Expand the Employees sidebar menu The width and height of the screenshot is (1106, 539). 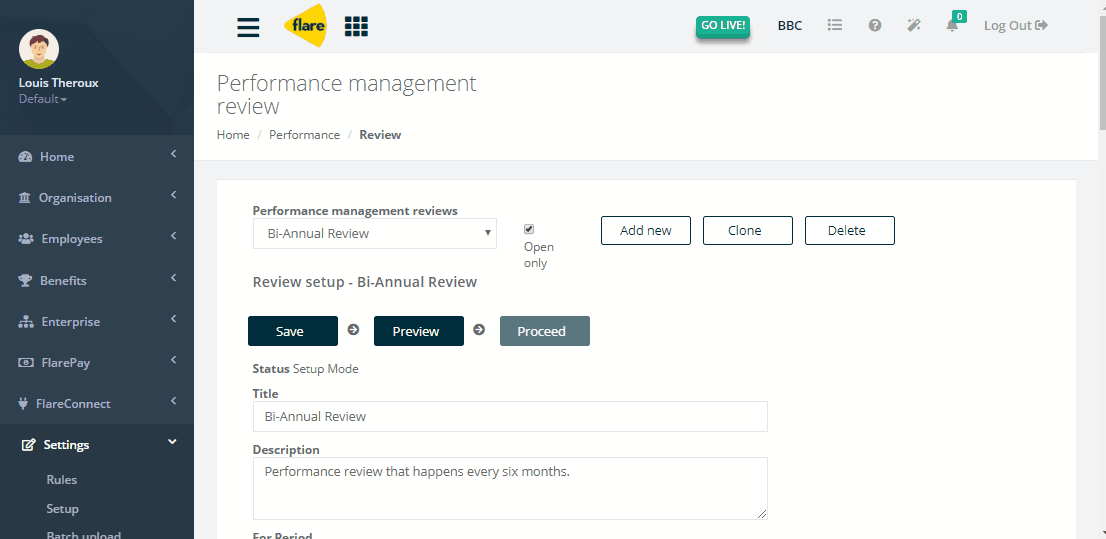click(x=97, y=238)
